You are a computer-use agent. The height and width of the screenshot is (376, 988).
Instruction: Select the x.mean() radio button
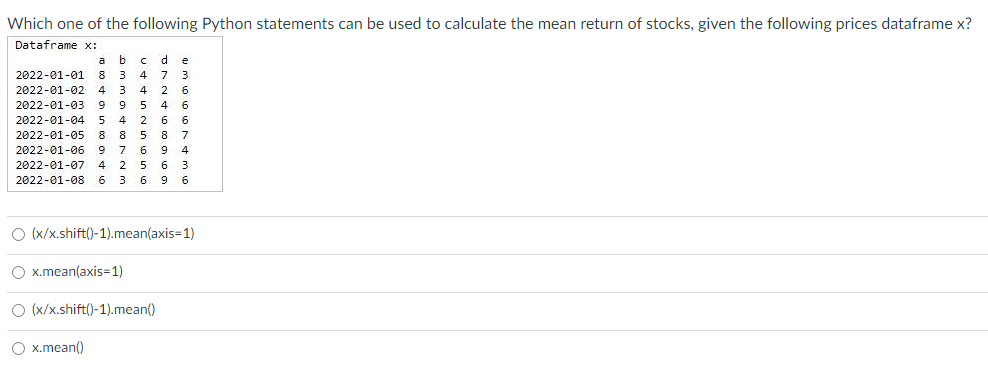19,348
